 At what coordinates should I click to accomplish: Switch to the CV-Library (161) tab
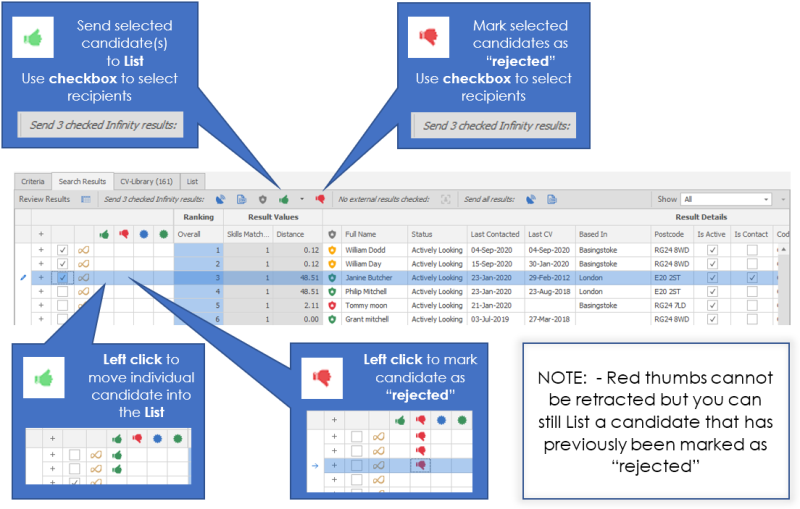[146, 182]
